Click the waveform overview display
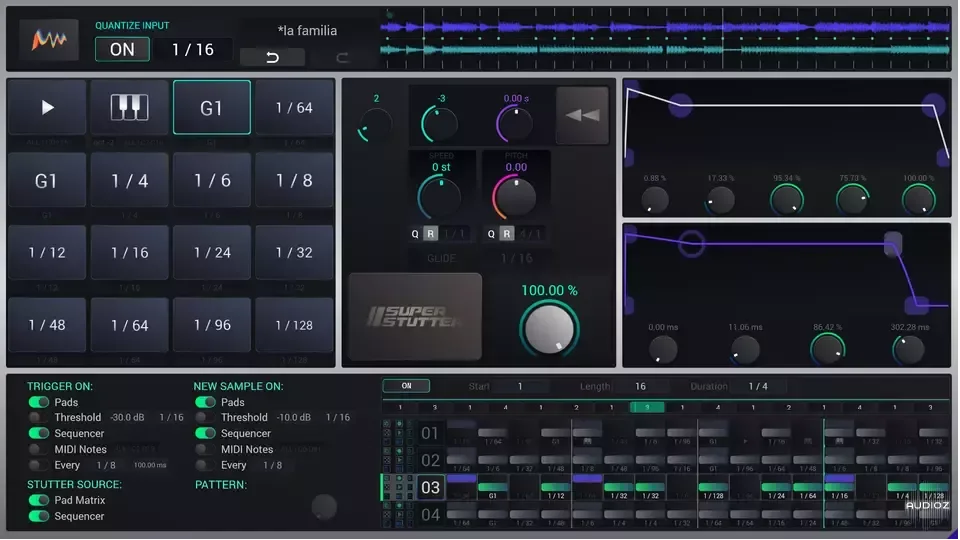This screenshot has width=960, height=540. click(665, 38)
